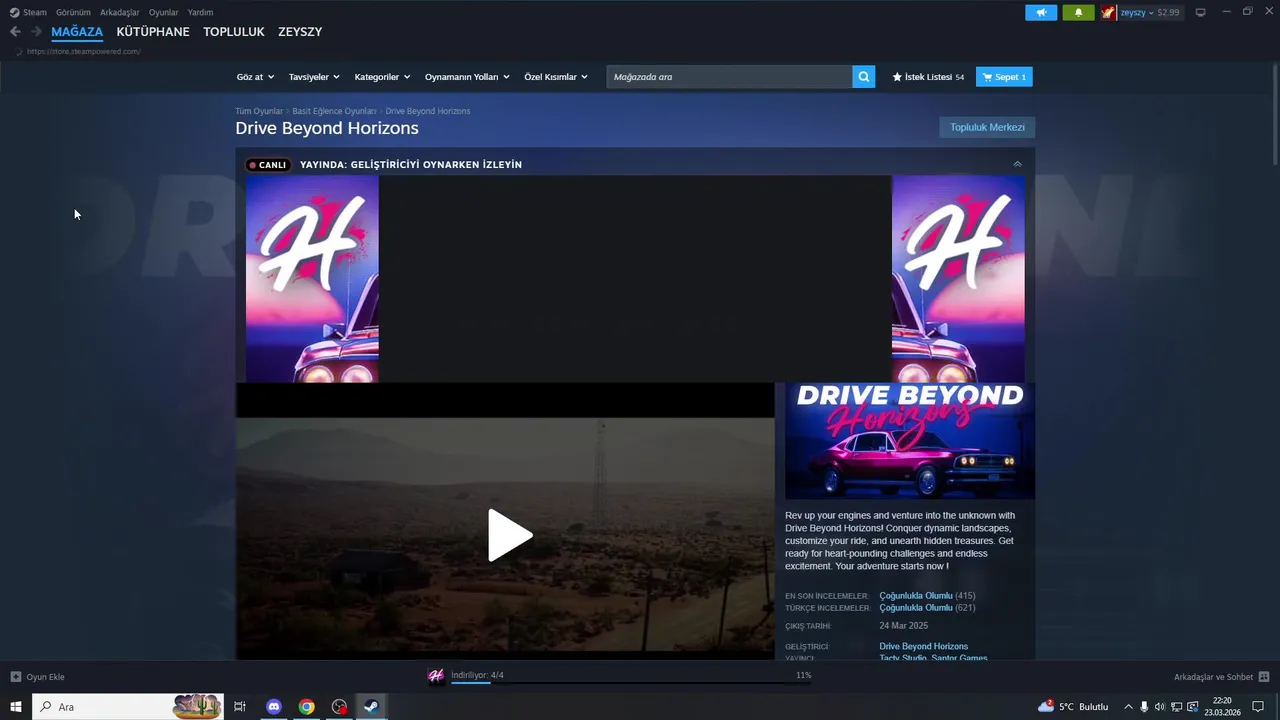
Task: Open developer Drive Beyond Horizons link
Action: (923, 647)
